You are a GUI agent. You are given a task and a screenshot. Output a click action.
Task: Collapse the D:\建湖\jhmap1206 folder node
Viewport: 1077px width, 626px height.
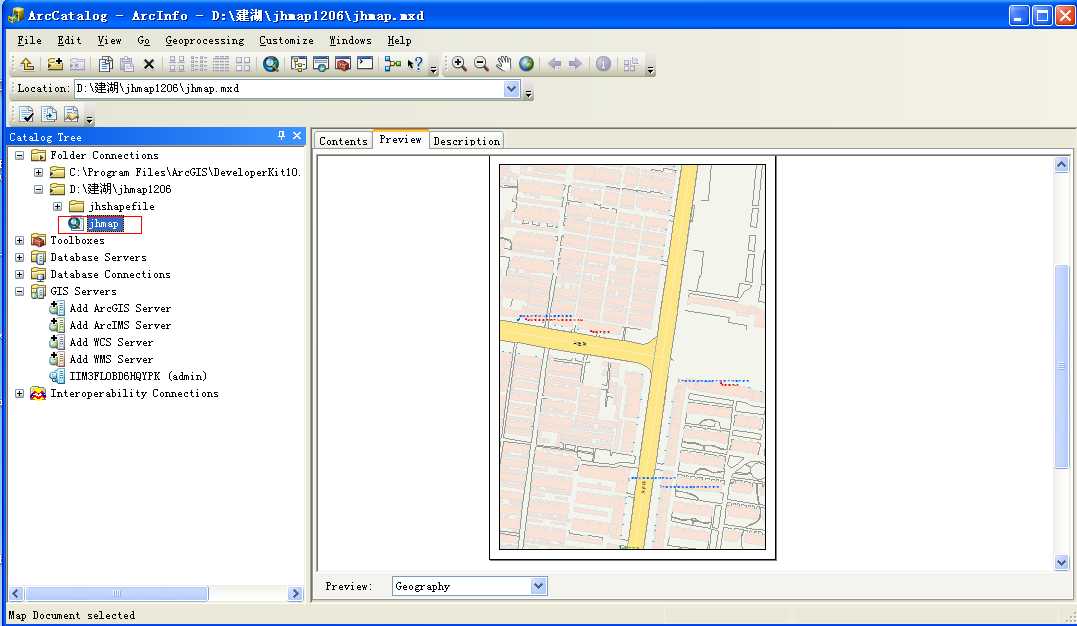(x=38, y=190)
